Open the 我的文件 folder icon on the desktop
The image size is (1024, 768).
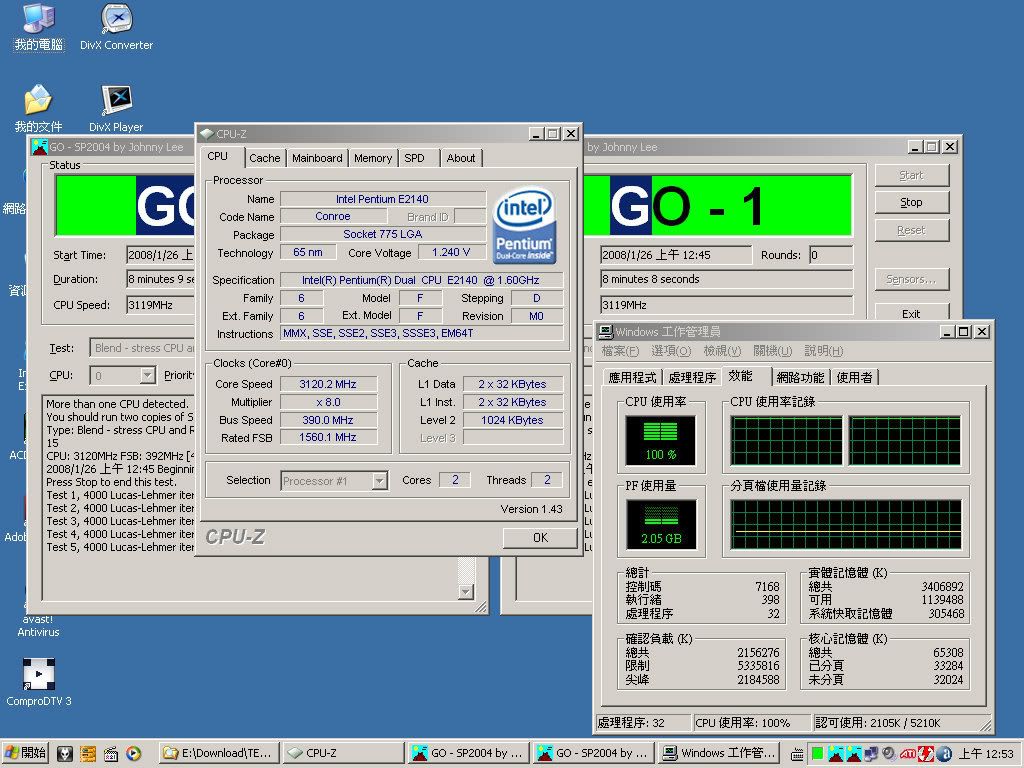coord(39,108)
